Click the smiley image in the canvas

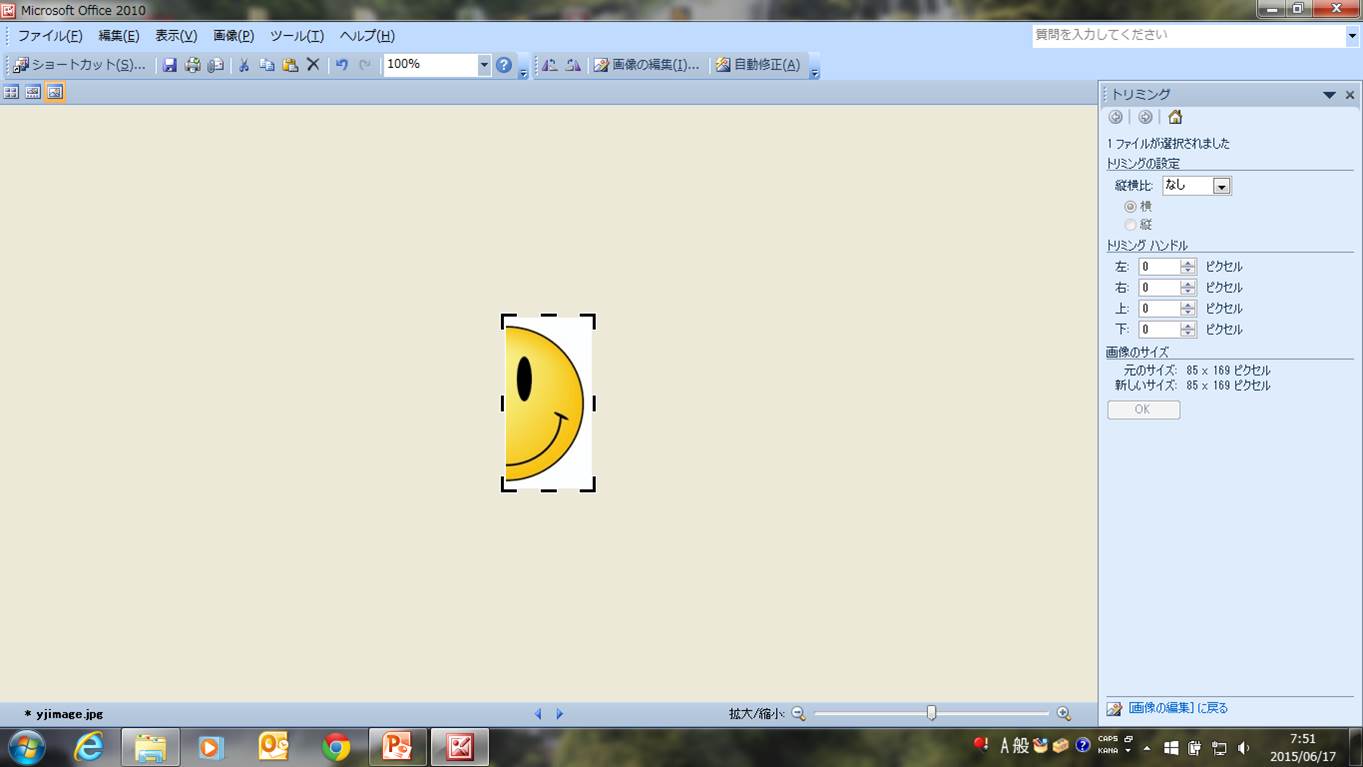[x=548, y=403]
